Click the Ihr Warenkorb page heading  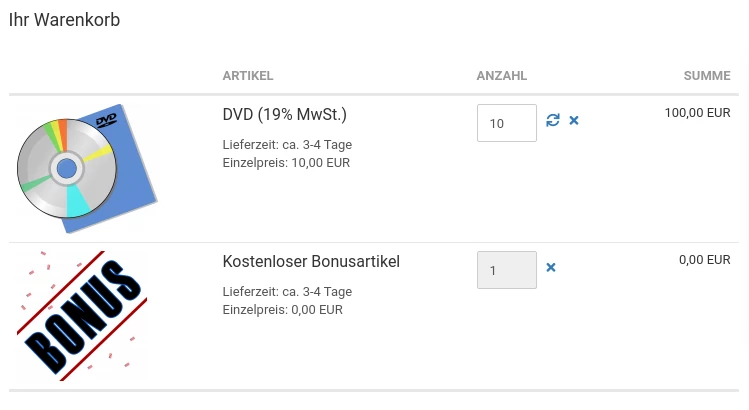click(64, 20)
